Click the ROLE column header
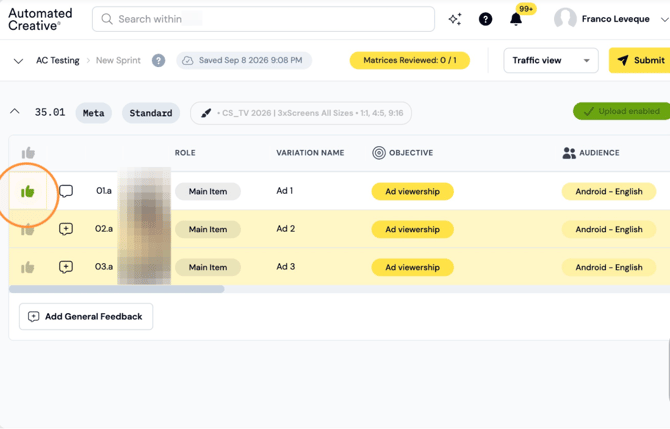The image size is (670, 429). (x=185, y=153)
